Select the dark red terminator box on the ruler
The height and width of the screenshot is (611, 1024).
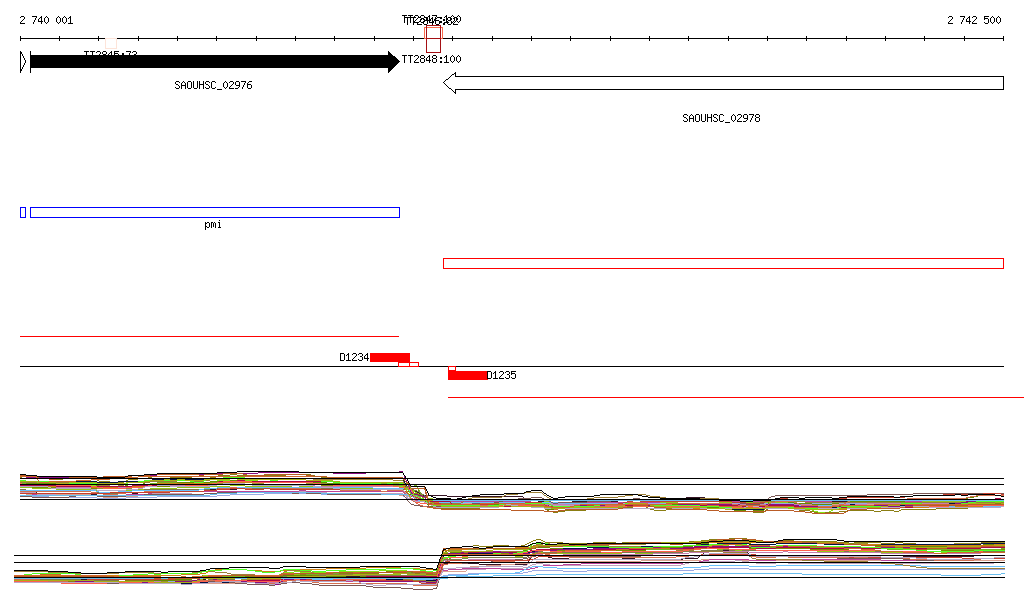click(x=433, y=39)
